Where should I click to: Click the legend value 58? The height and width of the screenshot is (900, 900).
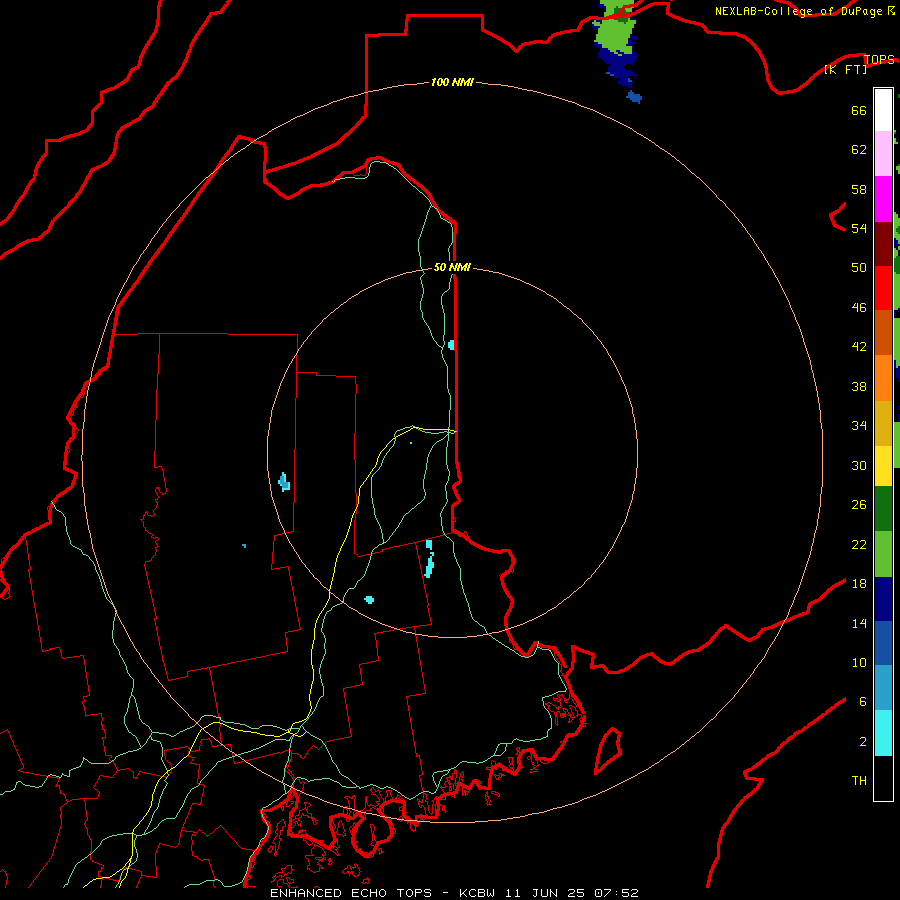859,189
